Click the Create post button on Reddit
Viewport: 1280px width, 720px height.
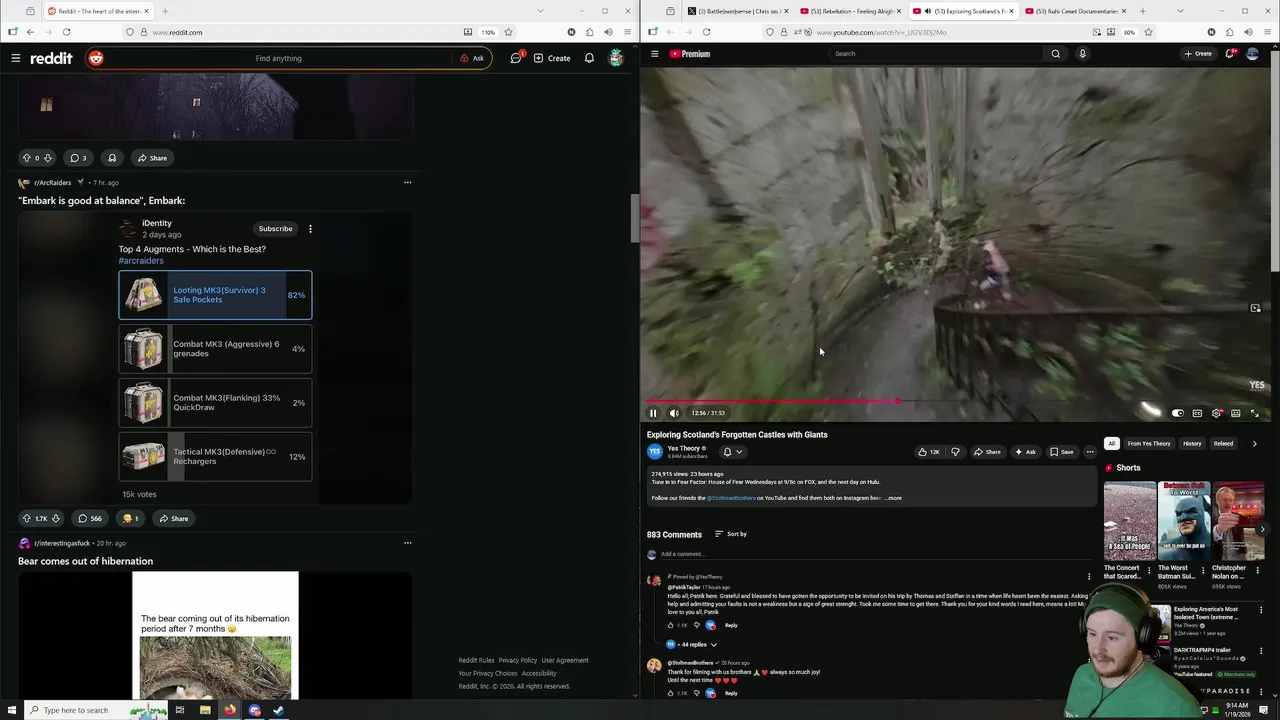pyautogui.click(x=552, y=58)
